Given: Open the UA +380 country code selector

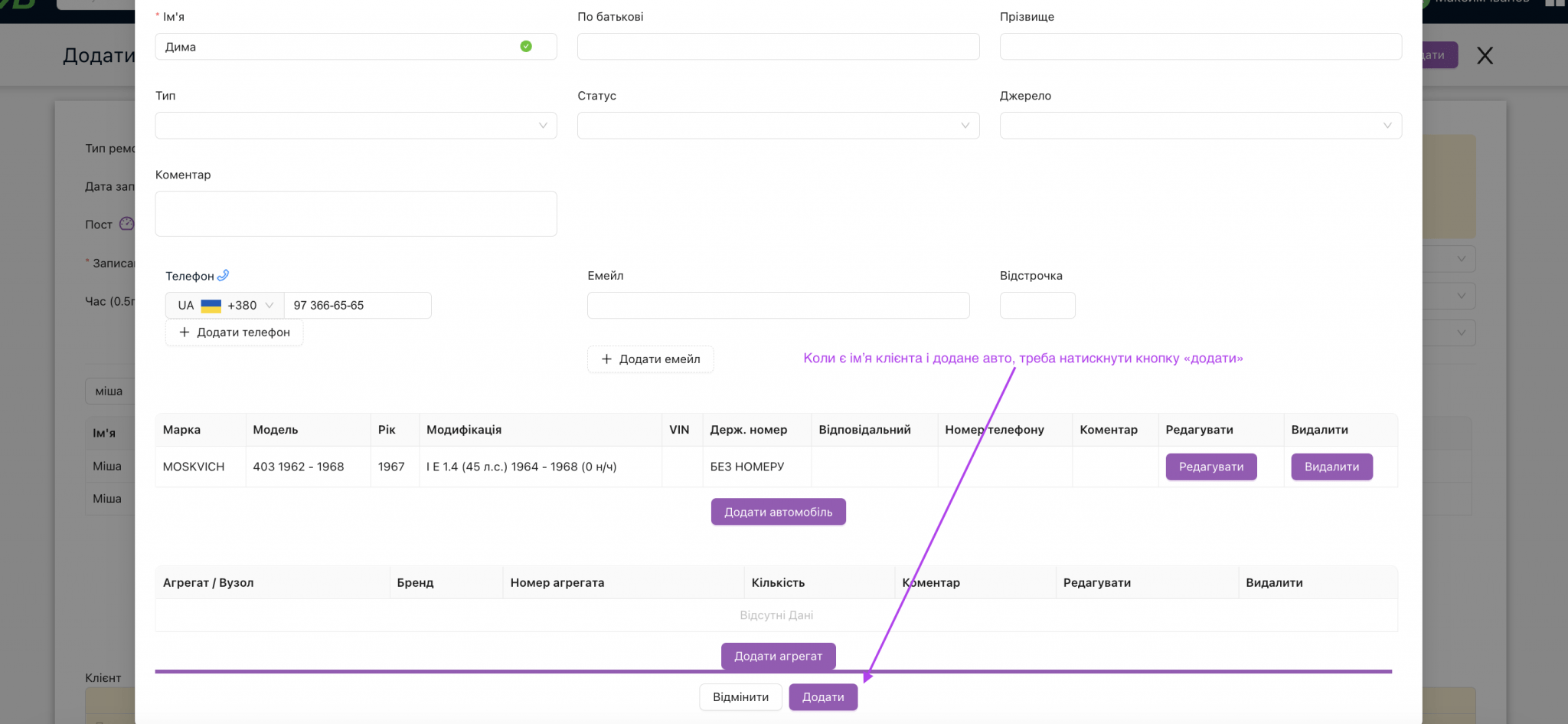Looking at the screenshot, I should (x=225, y=305).
